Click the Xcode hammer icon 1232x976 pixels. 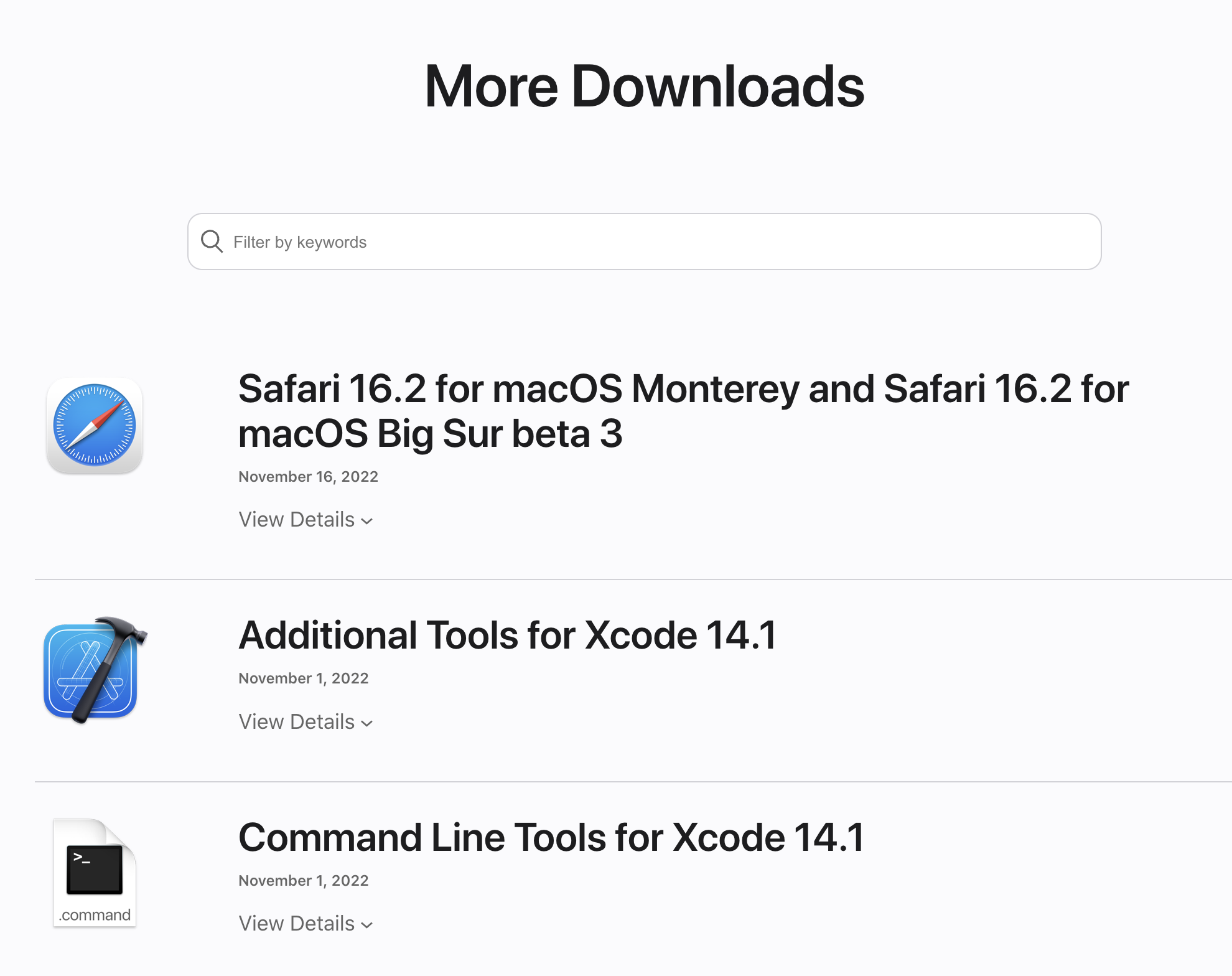(x=95, y=670)
